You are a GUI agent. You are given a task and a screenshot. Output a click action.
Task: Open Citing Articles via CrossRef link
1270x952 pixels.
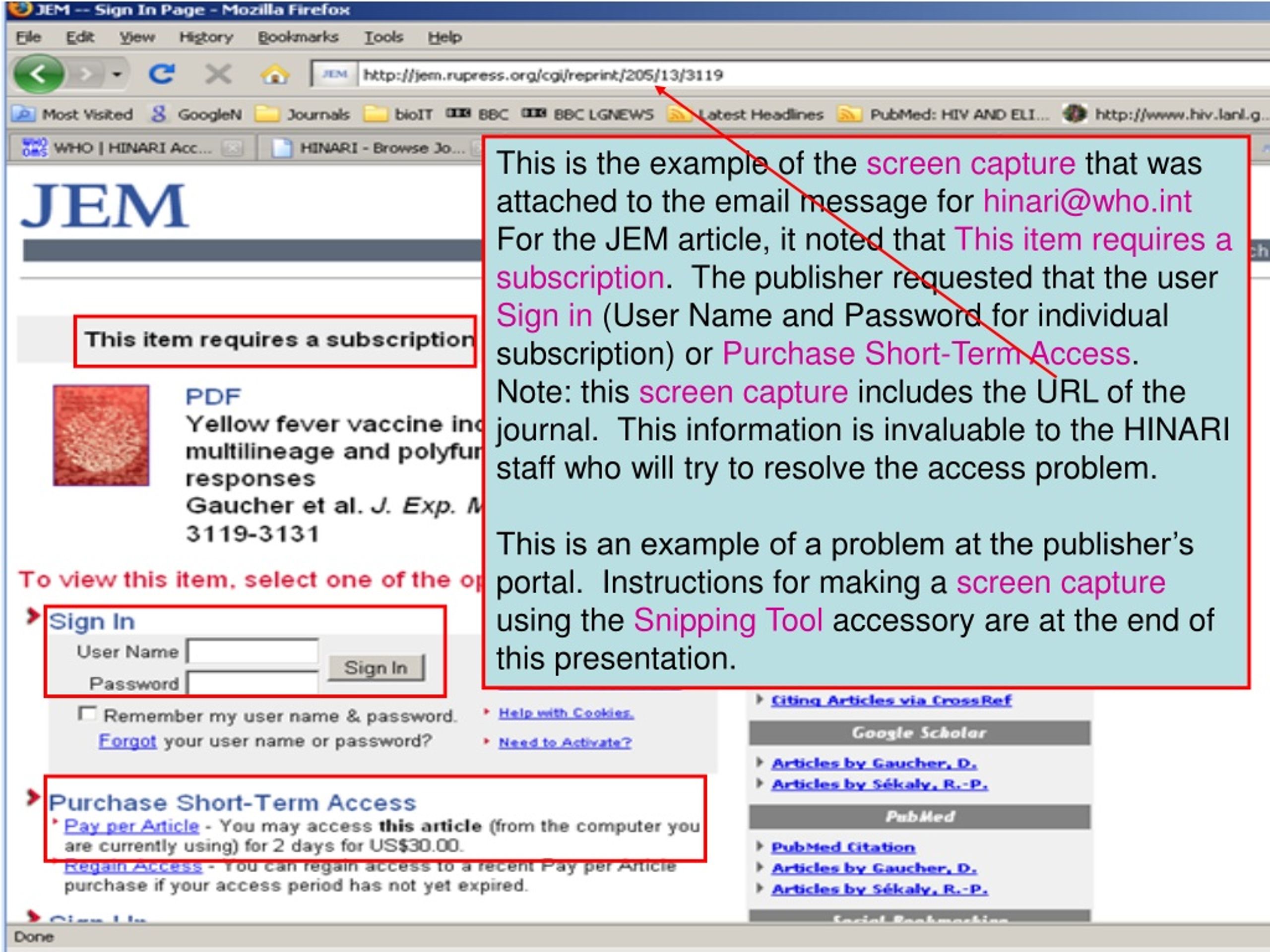891,700
